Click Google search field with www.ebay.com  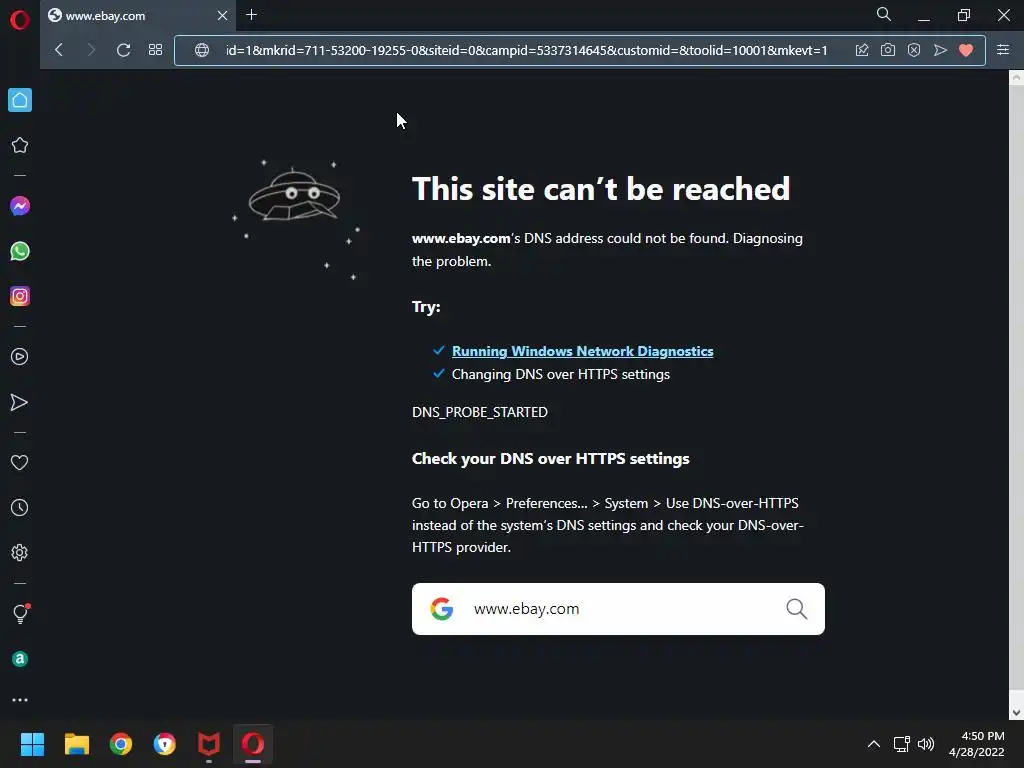[x=618, y=609]
